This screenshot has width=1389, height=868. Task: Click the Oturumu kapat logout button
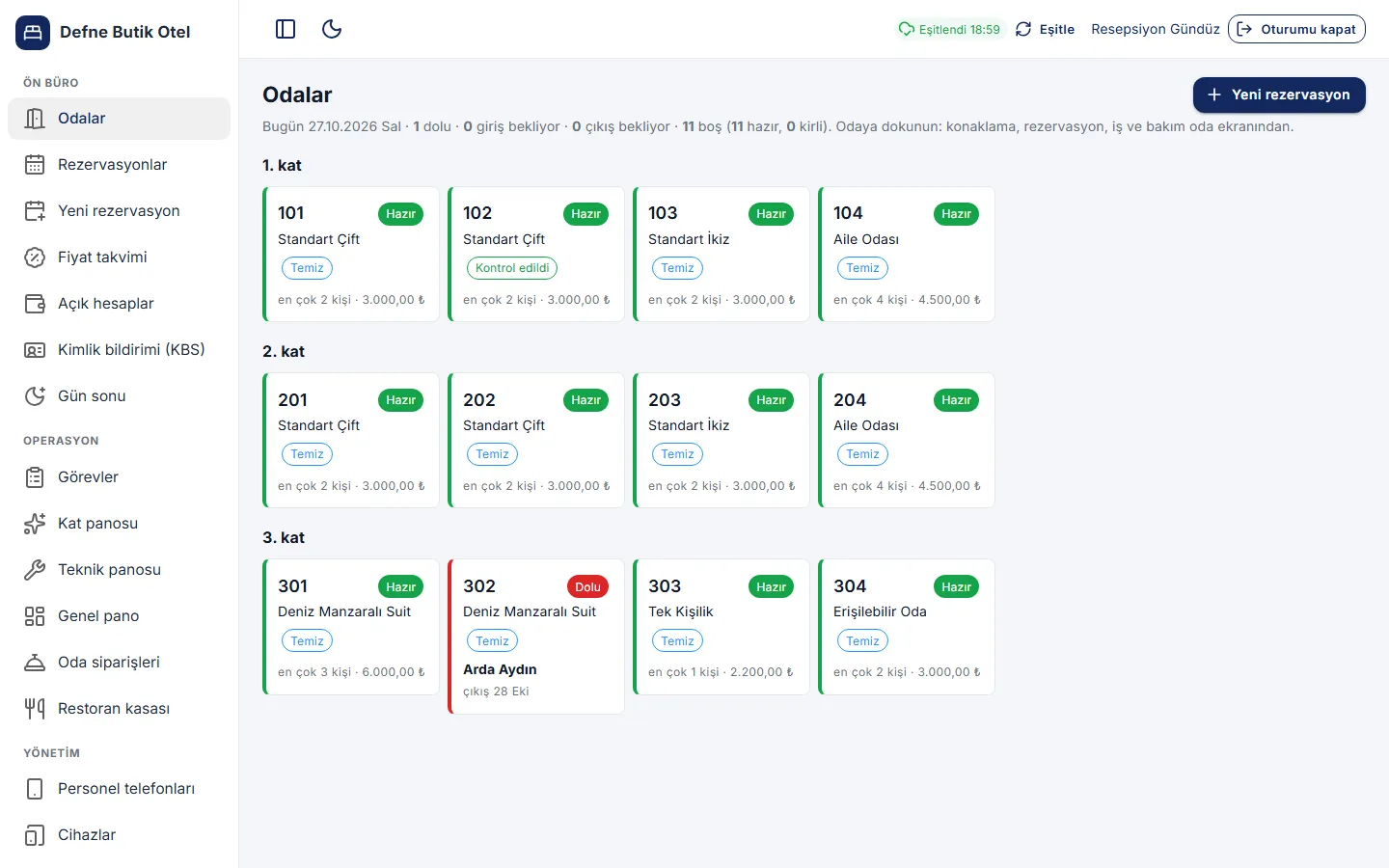click(1296, 29)
